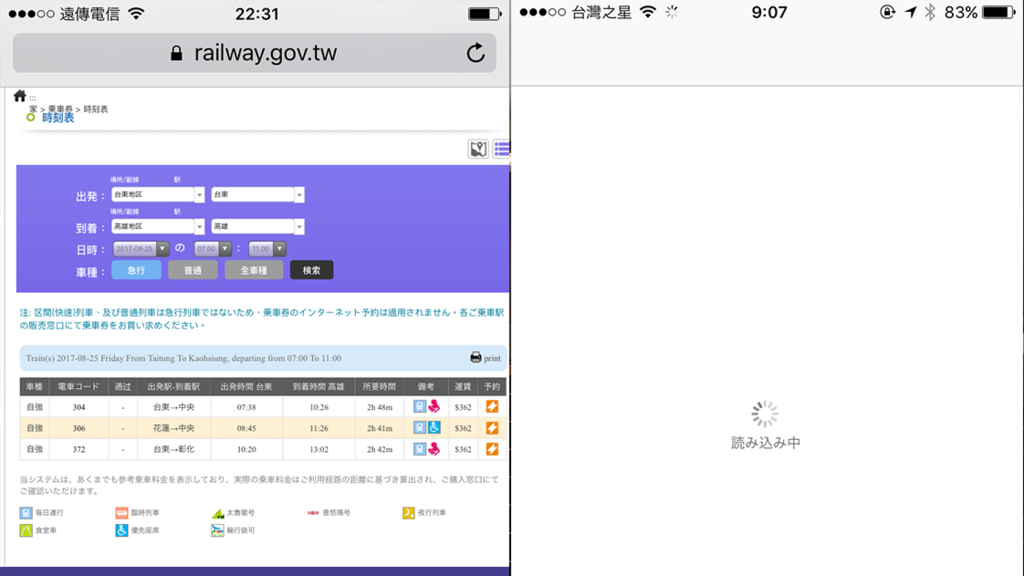The height and width of the screenshot is (576, 1024).
Task: Open the map view icon
Action: [x=478, y=149]
